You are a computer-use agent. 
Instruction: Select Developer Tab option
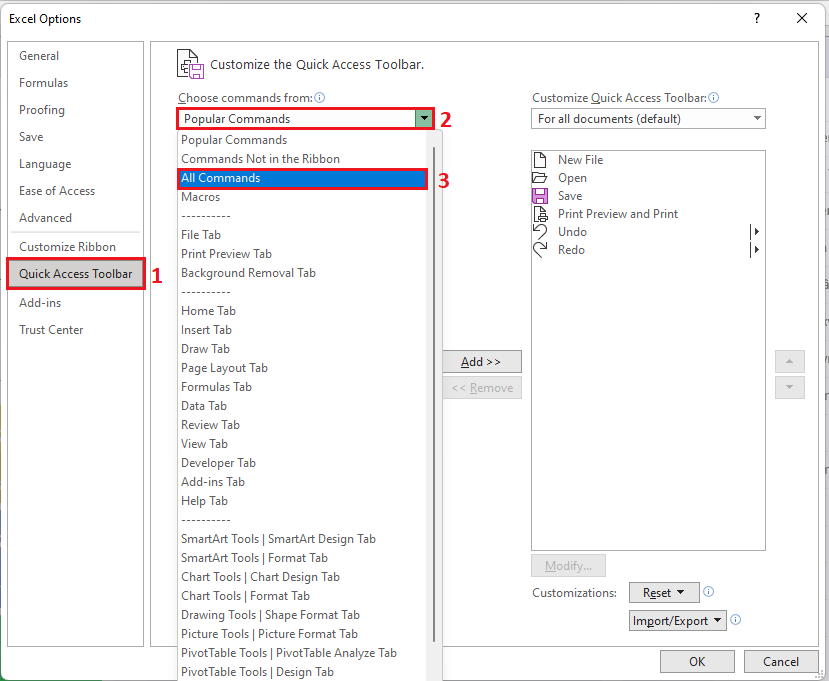click(x=303, y=463)
